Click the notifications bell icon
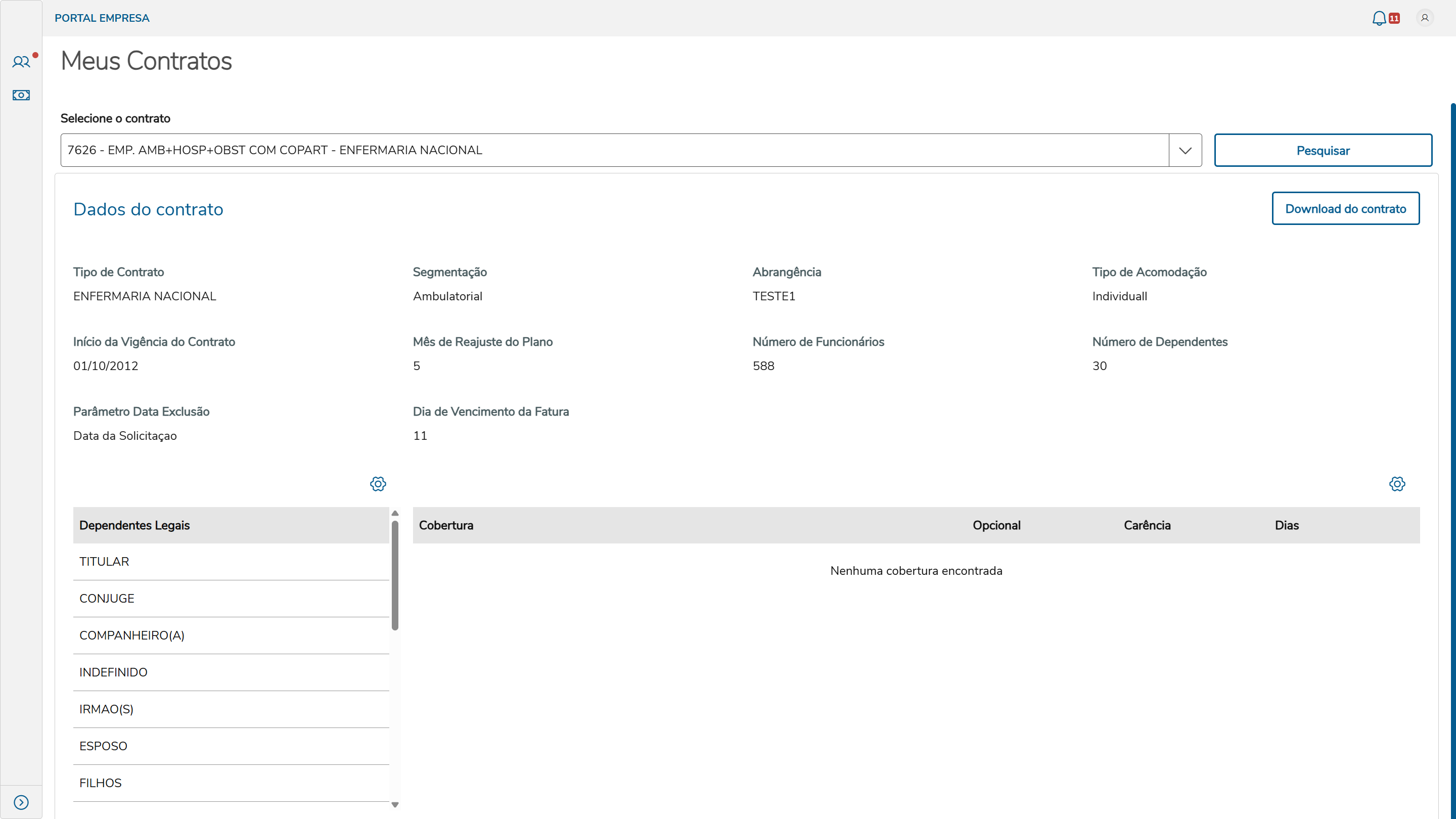 pos(1379,18)
